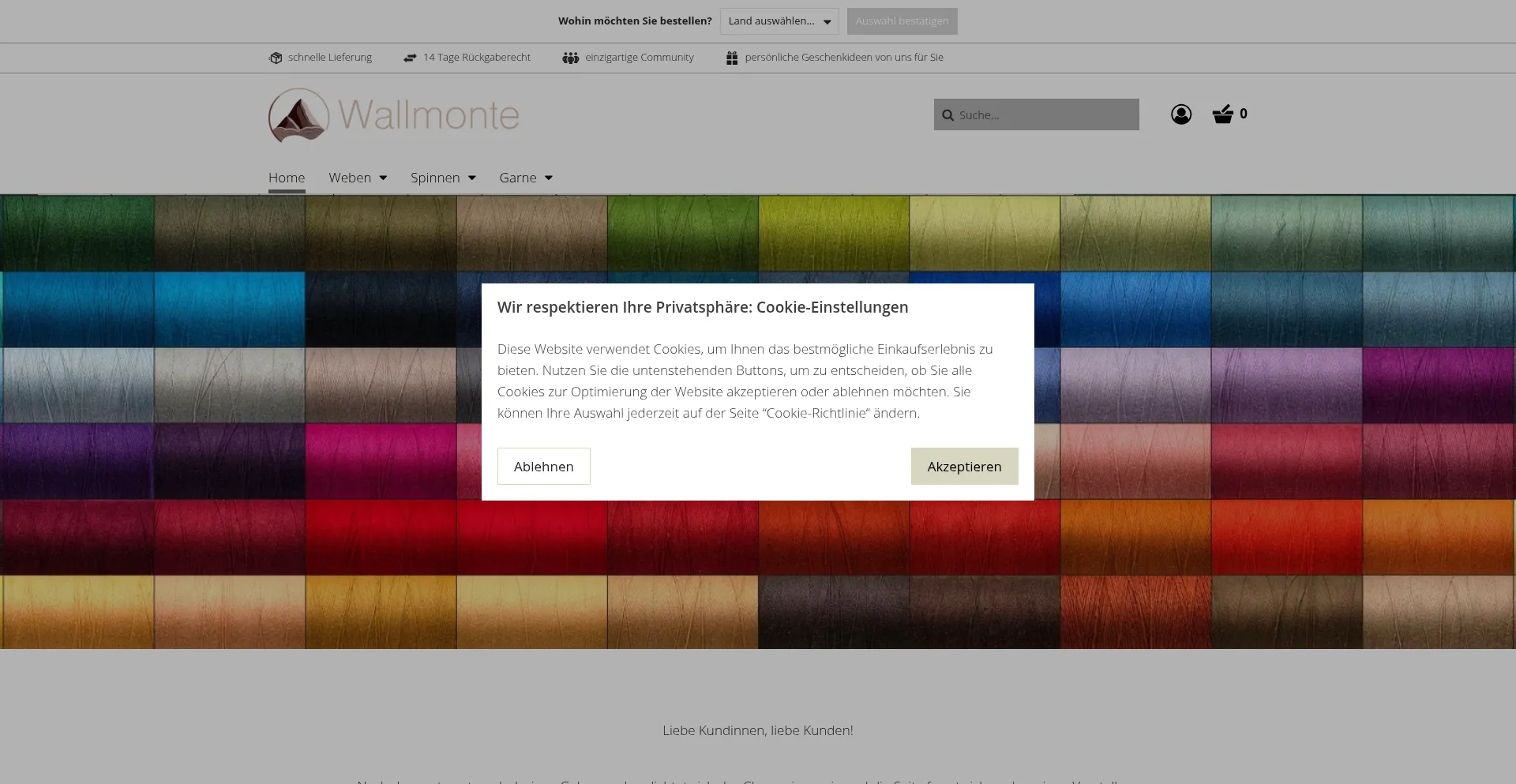Screen dimensions: 1516x784
Task: Open the user account icon
Action: tap(1180, 114)
